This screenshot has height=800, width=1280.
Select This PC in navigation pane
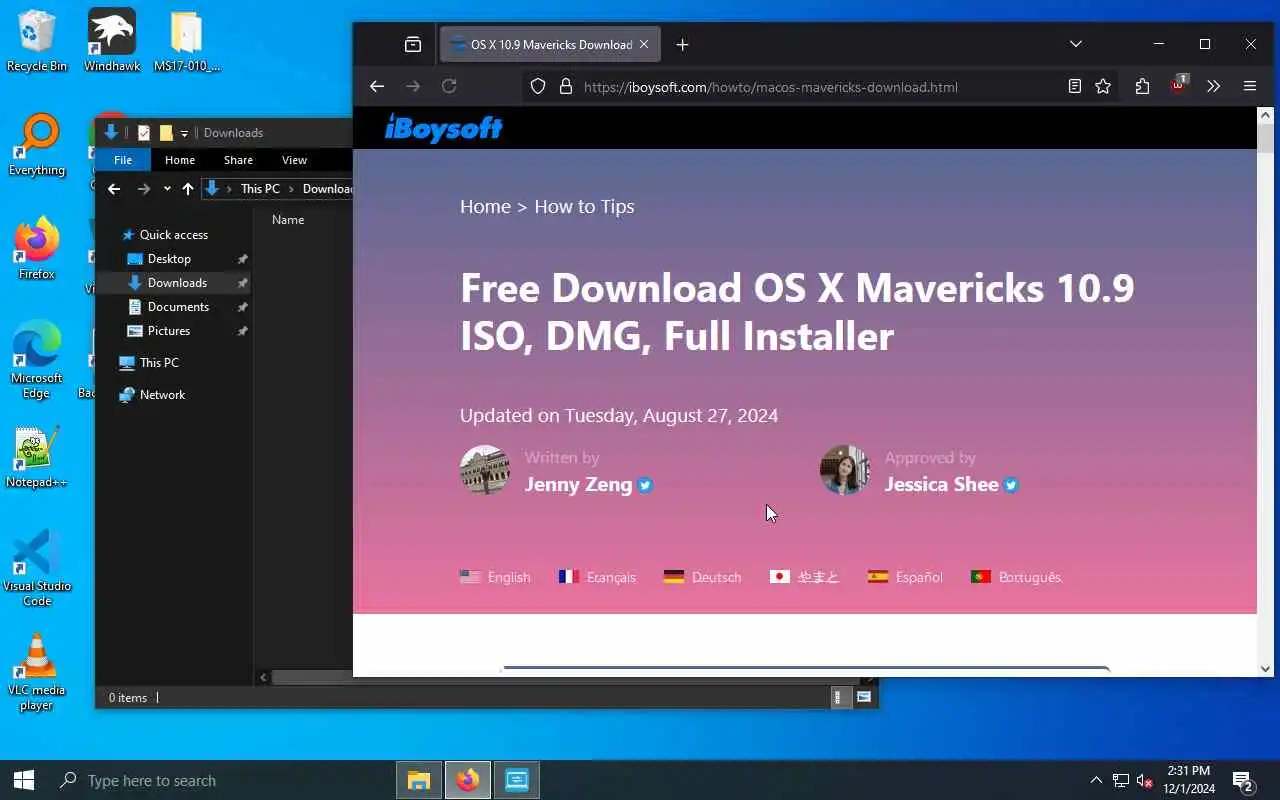[159, 363]
